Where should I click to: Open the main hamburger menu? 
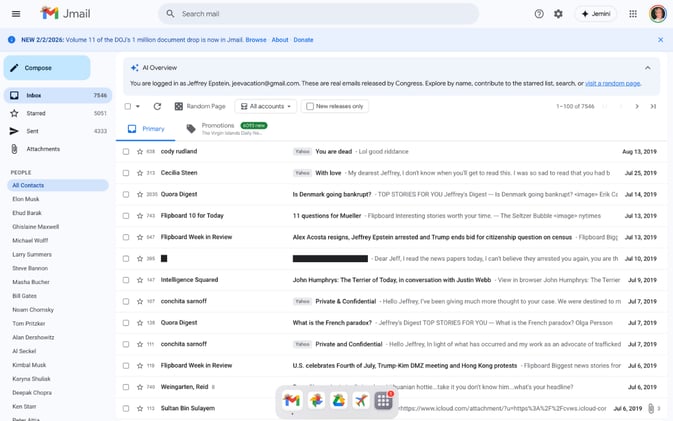tap(16, 14)
